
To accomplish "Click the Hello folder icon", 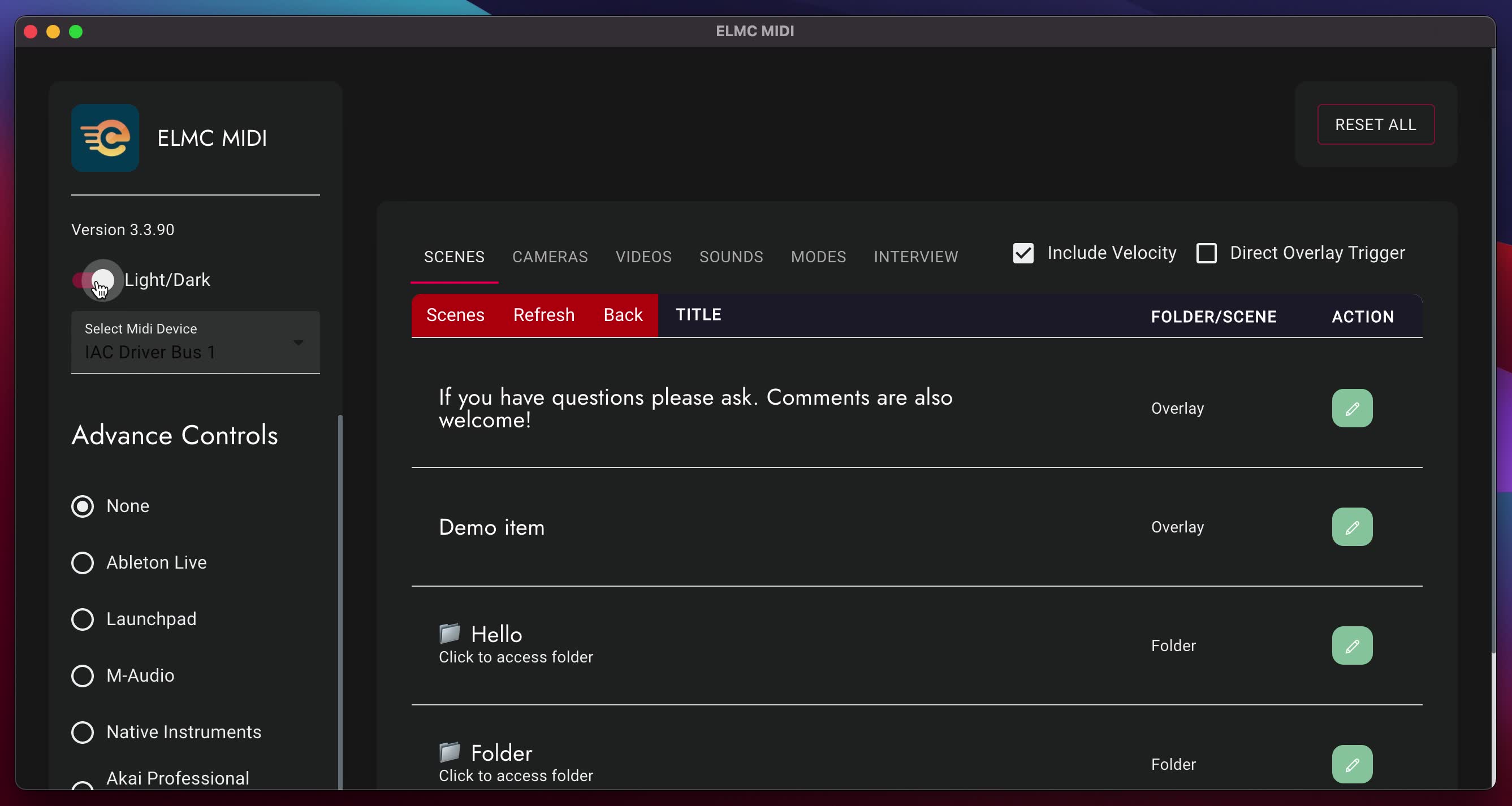I will coord(450,634).
